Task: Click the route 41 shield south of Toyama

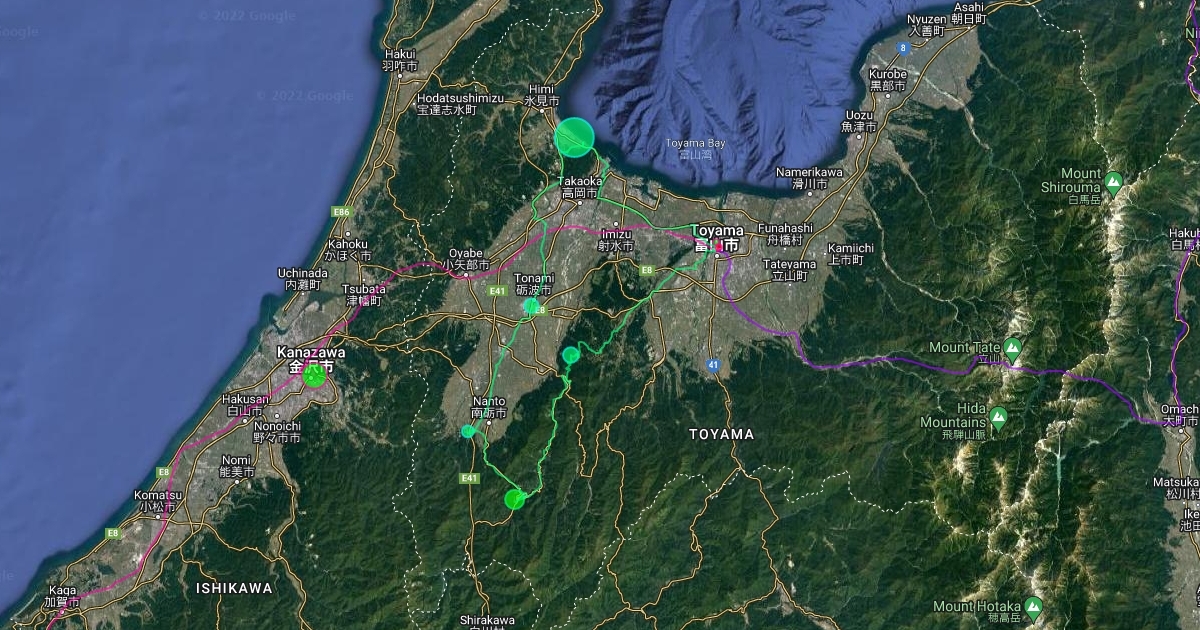Action: pyautogui.click(x=713, y=364)
